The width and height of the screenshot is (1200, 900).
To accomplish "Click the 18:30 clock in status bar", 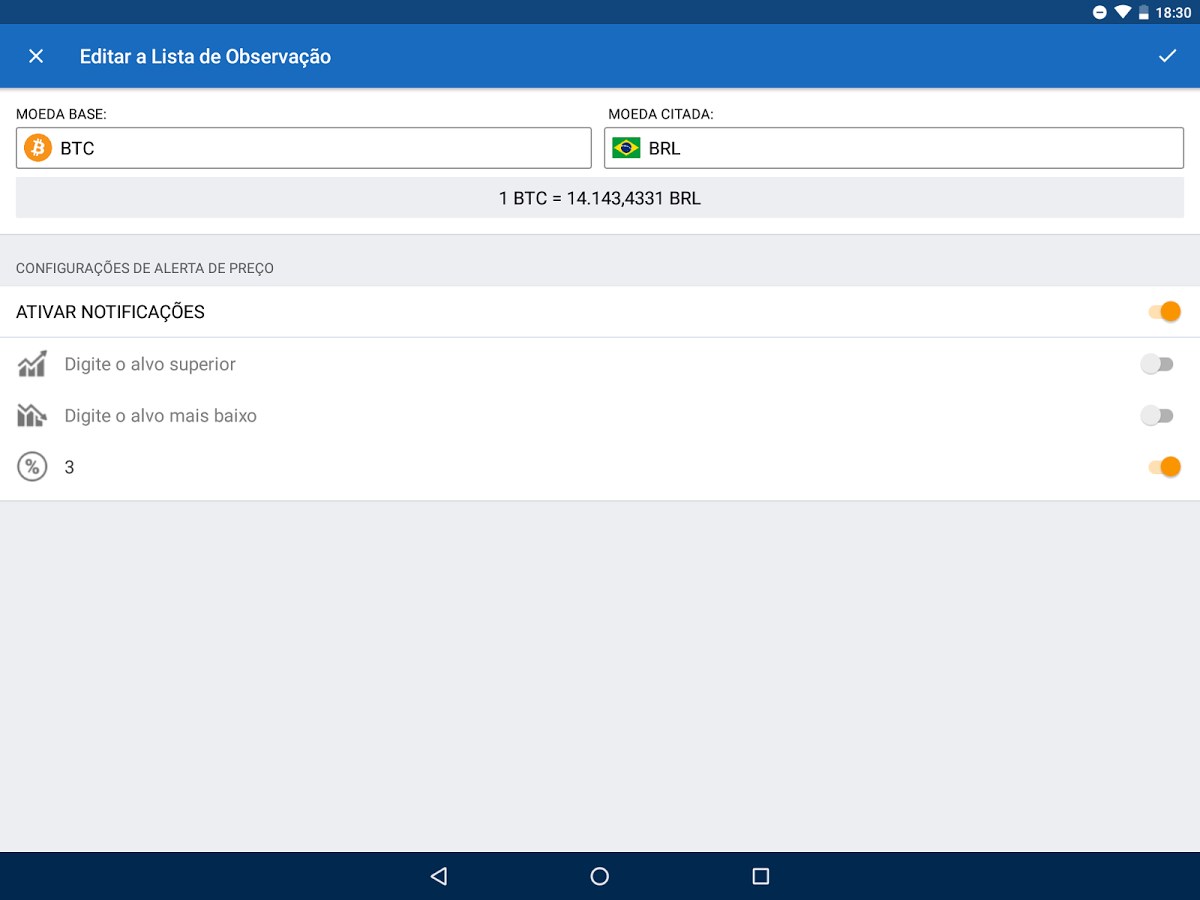I will 1173,13.
